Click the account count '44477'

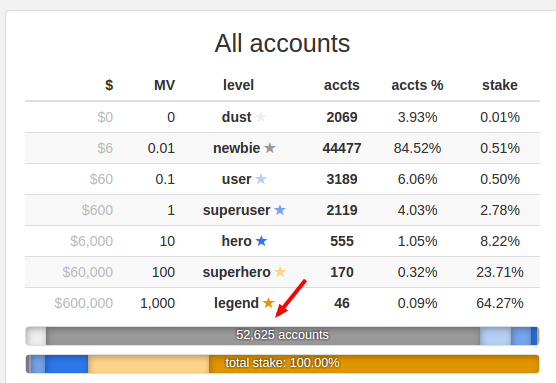pos(342,148)
